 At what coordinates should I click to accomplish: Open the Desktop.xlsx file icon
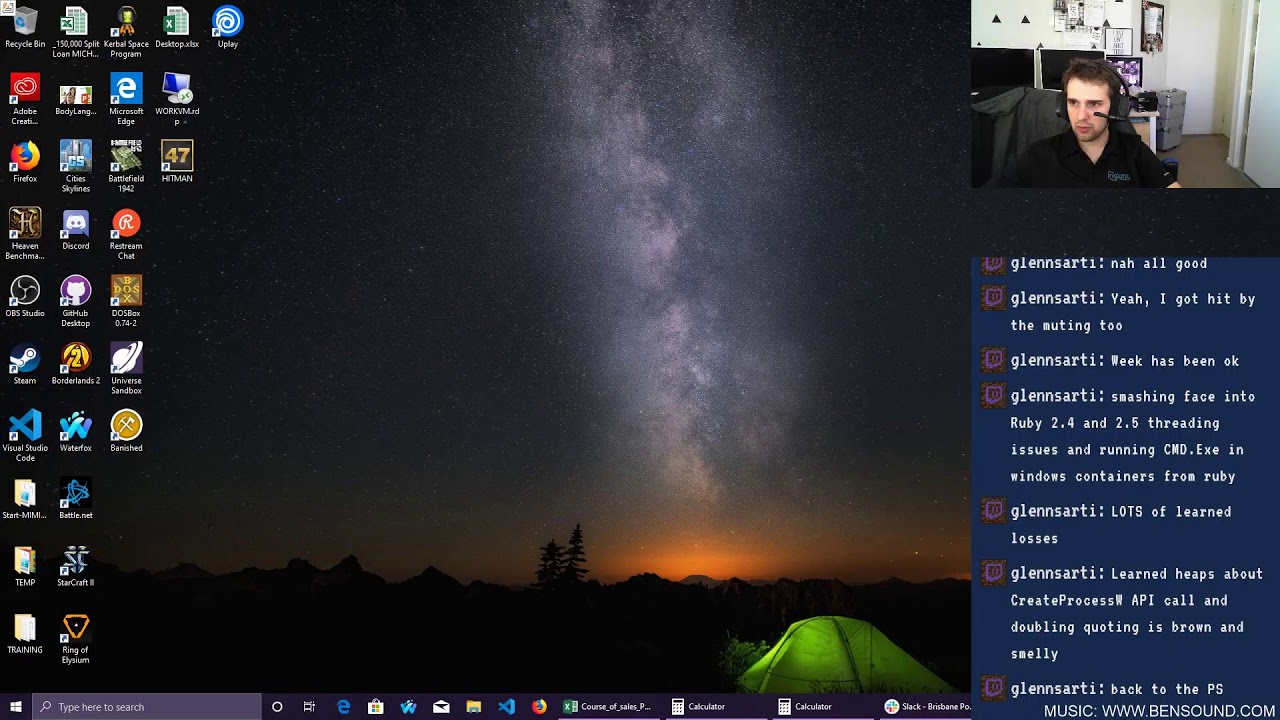177,28
